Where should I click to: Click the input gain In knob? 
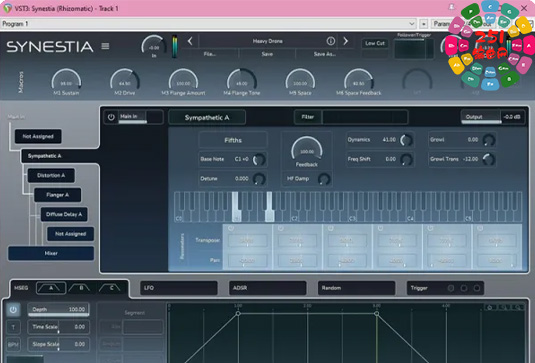pyautogui.click(x=154, y=46)
